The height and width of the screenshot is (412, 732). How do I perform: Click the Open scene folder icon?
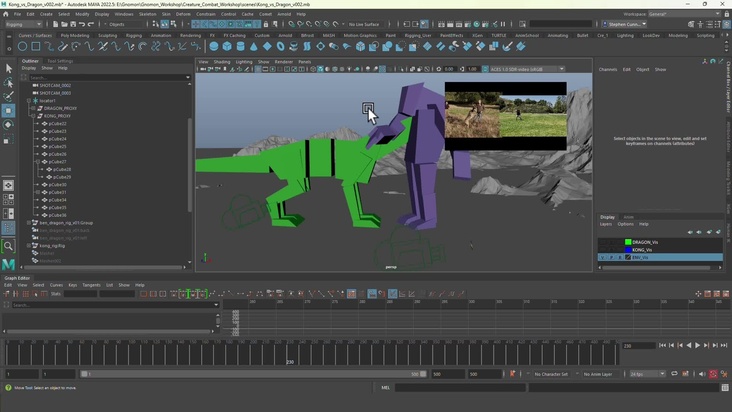tap(64, 24)
